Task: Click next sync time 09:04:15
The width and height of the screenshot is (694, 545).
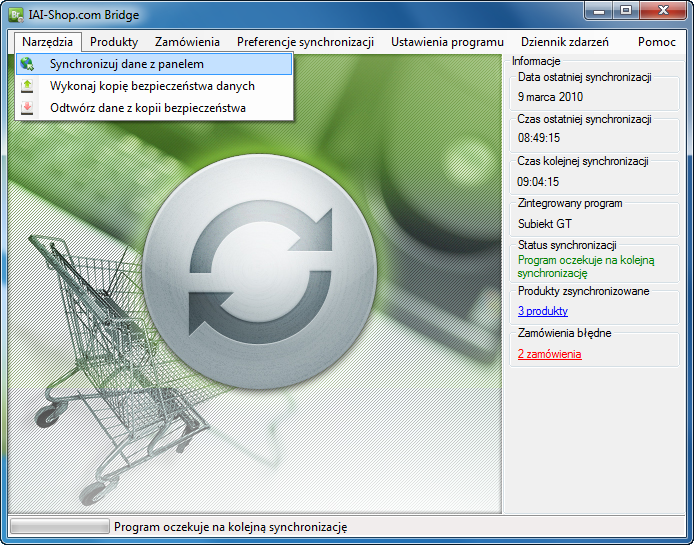Action: coord(538,182)
